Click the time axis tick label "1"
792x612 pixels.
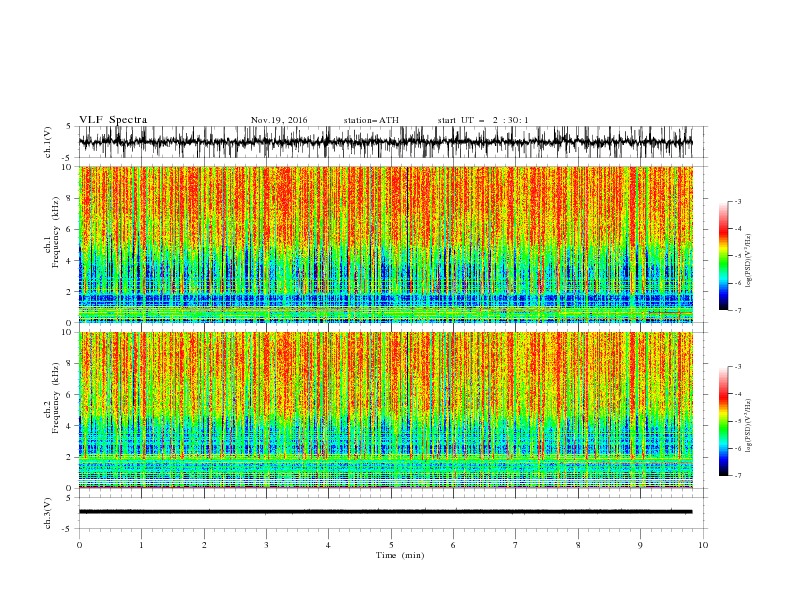pyautogui.click(x=141, y=545)
